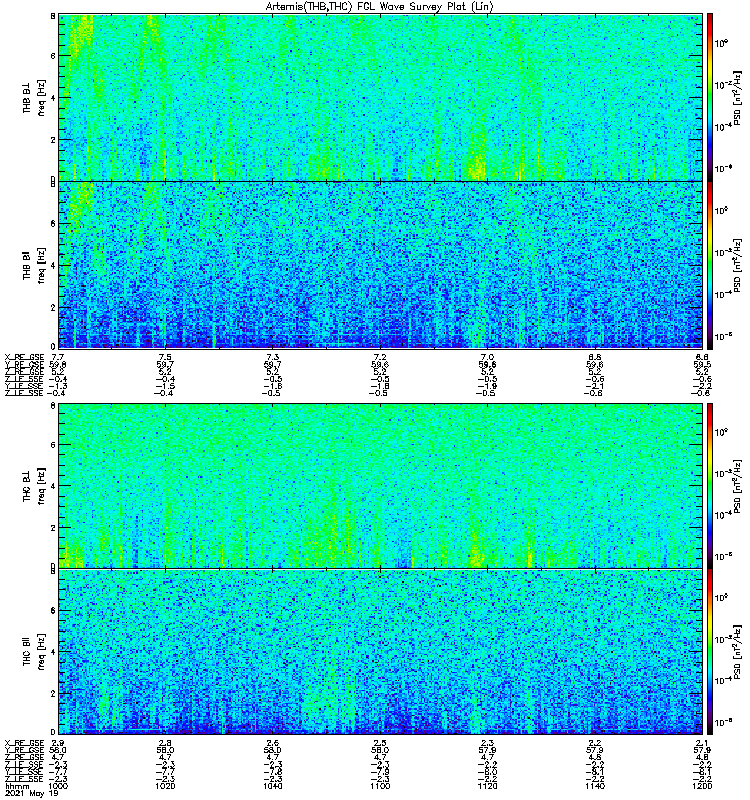Click the color bar beside the THC B⊥ panel

[x=710, y=486]
